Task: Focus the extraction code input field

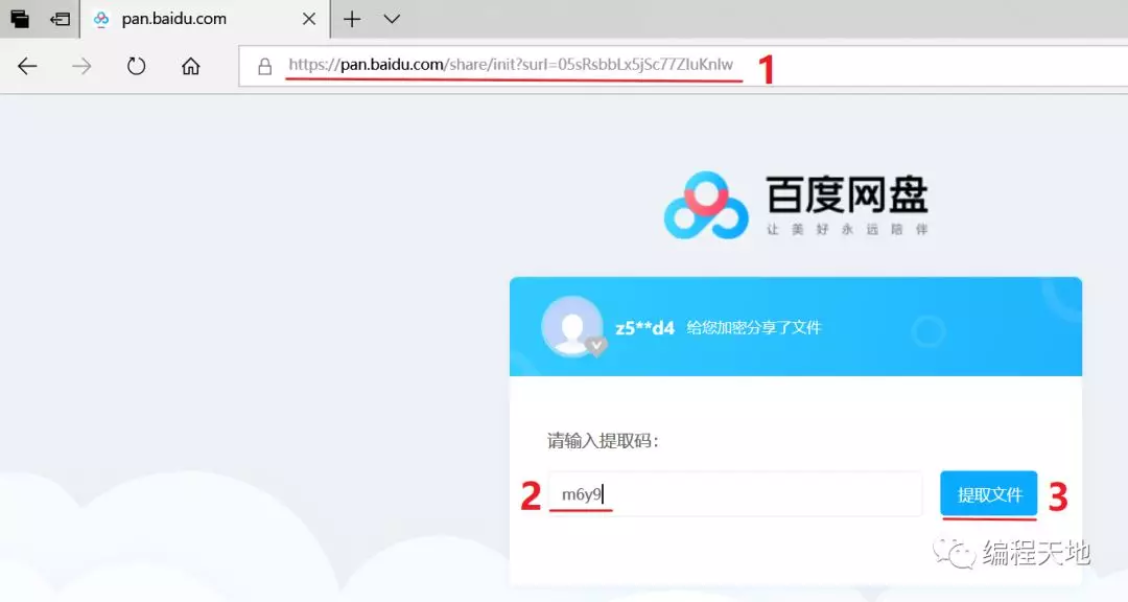Action: [734, 494]
